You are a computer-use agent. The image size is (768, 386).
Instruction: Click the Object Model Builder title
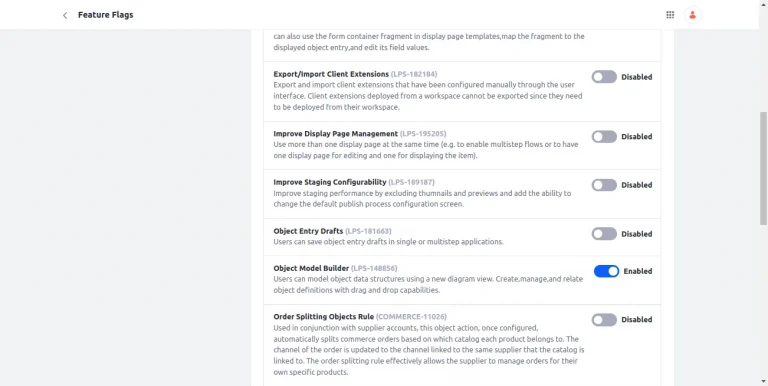point(311,268)
